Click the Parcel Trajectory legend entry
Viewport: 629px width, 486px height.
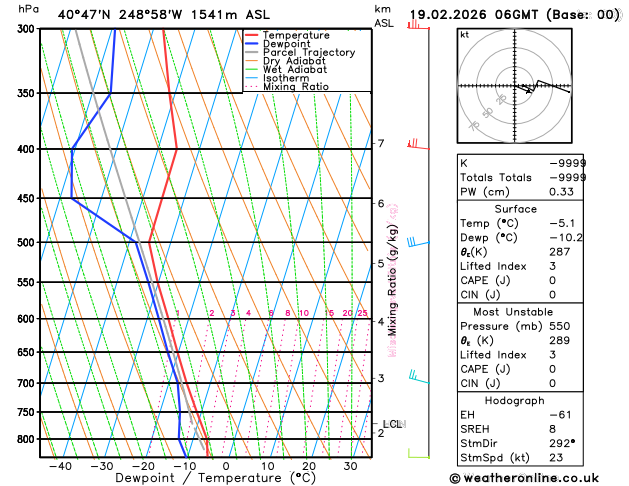click(309, 53)
